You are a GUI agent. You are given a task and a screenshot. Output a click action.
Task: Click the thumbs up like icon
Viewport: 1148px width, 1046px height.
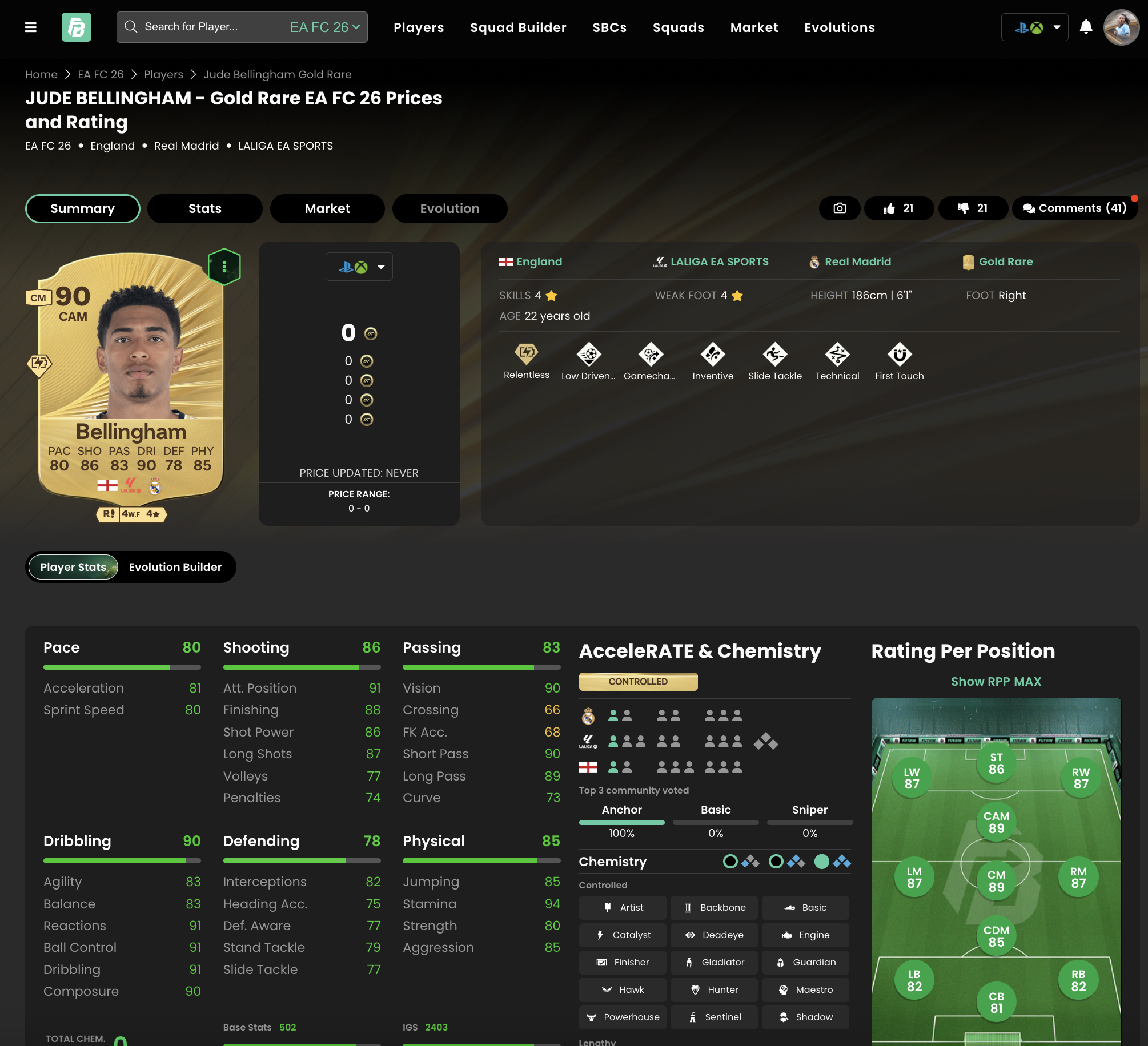click(889, 208)
